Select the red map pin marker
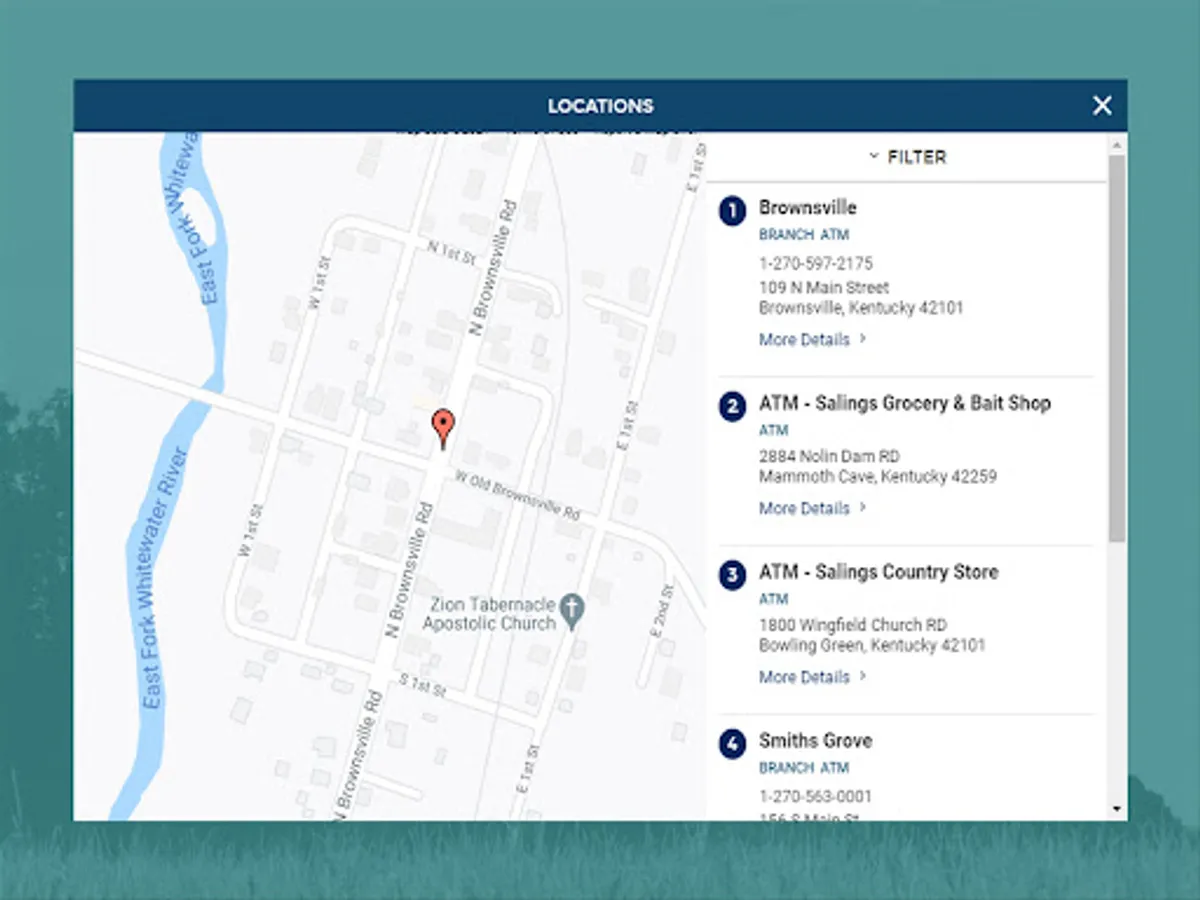Image resolution: width=1200 pixels, height=900 pixels. [x=442, y=427]
